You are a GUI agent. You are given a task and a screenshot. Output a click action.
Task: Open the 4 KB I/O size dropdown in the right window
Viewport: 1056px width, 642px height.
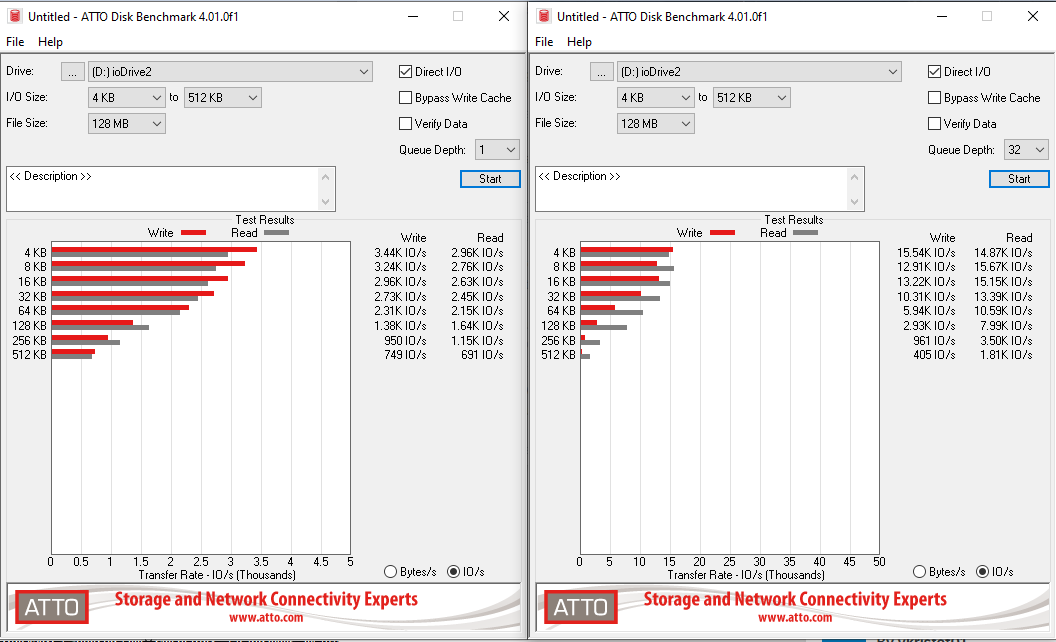(655, 98)
